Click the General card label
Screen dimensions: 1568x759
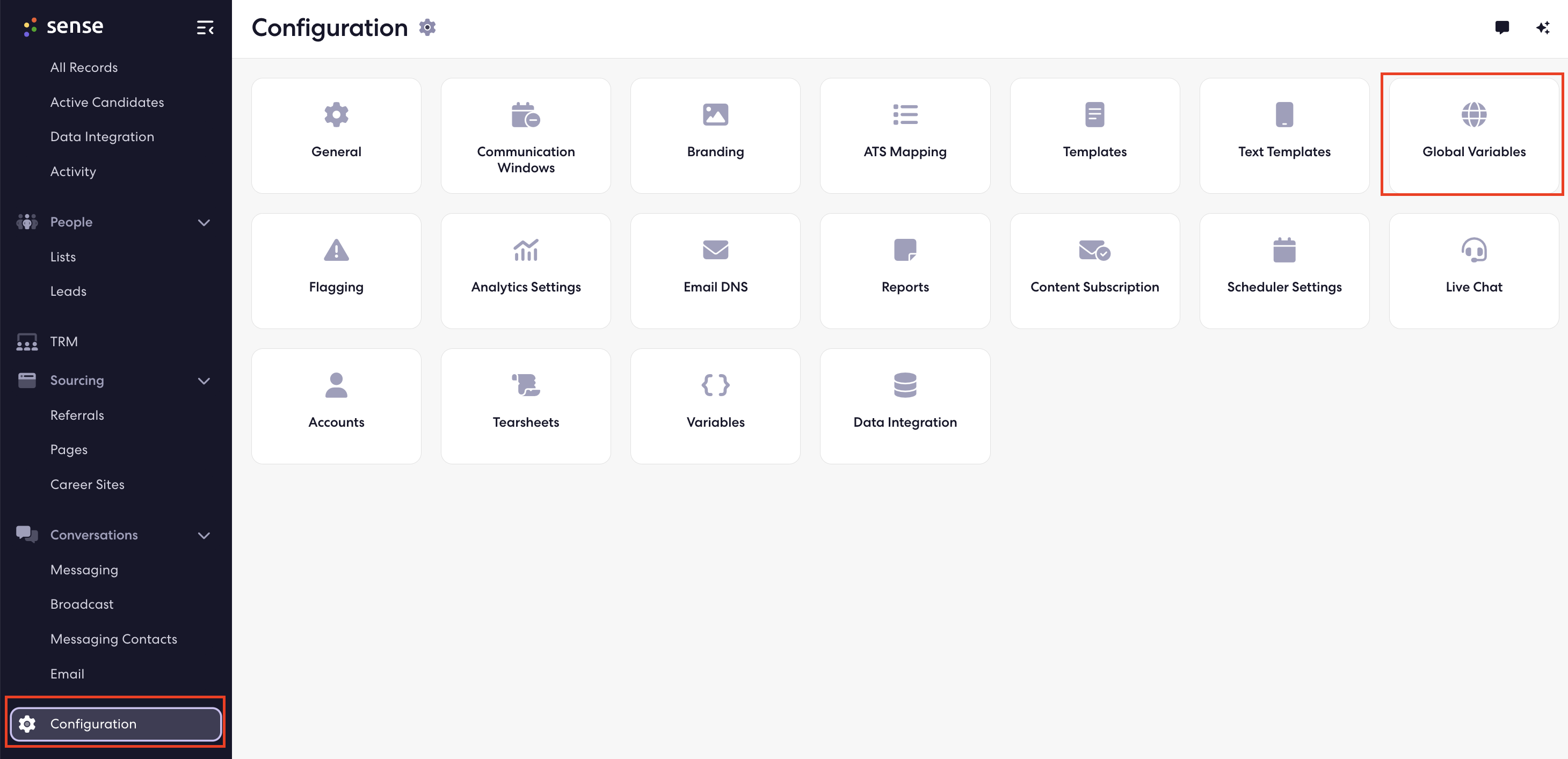[336, 151]
